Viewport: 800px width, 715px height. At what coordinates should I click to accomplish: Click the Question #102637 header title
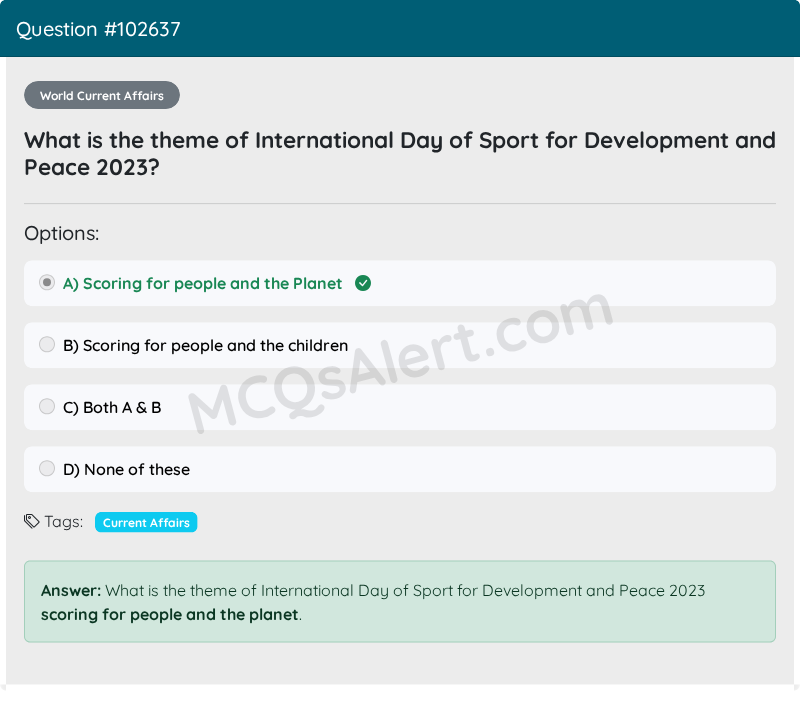pyautogui.click(x=98, y=29)
